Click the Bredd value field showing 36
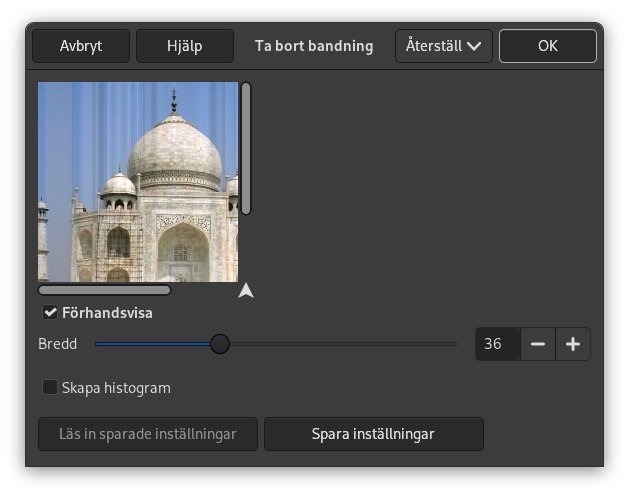The height and width of the screenshot is (495, 629). (497, 344)
